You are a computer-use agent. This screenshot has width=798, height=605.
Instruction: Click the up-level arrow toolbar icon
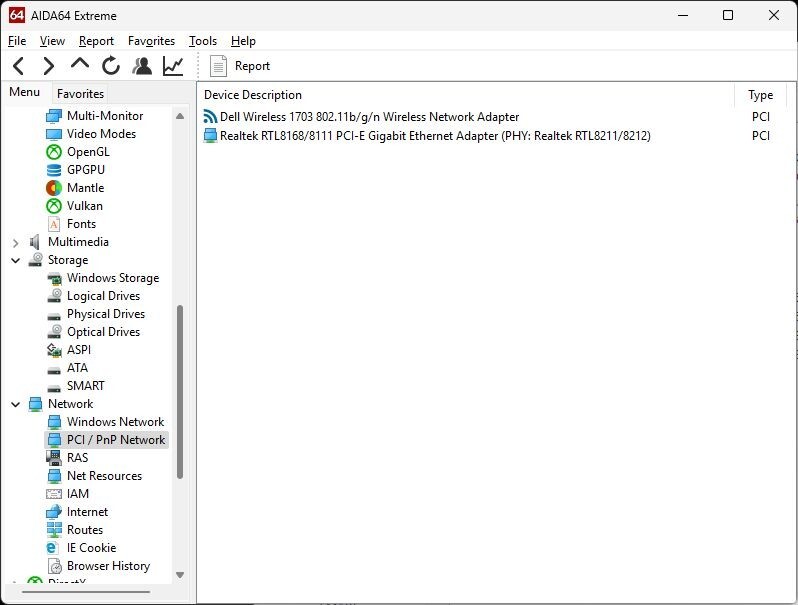coord(80,64)
